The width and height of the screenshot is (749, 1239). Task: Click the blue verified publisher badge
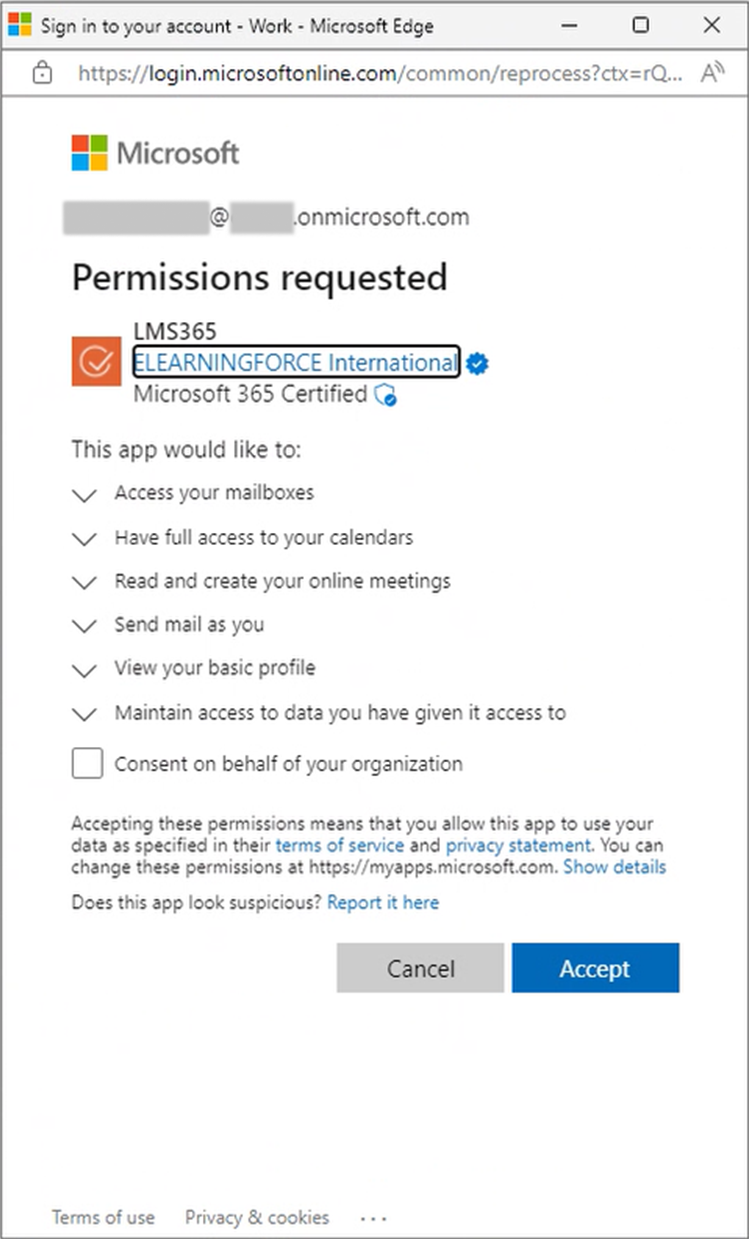pos(478,363)
